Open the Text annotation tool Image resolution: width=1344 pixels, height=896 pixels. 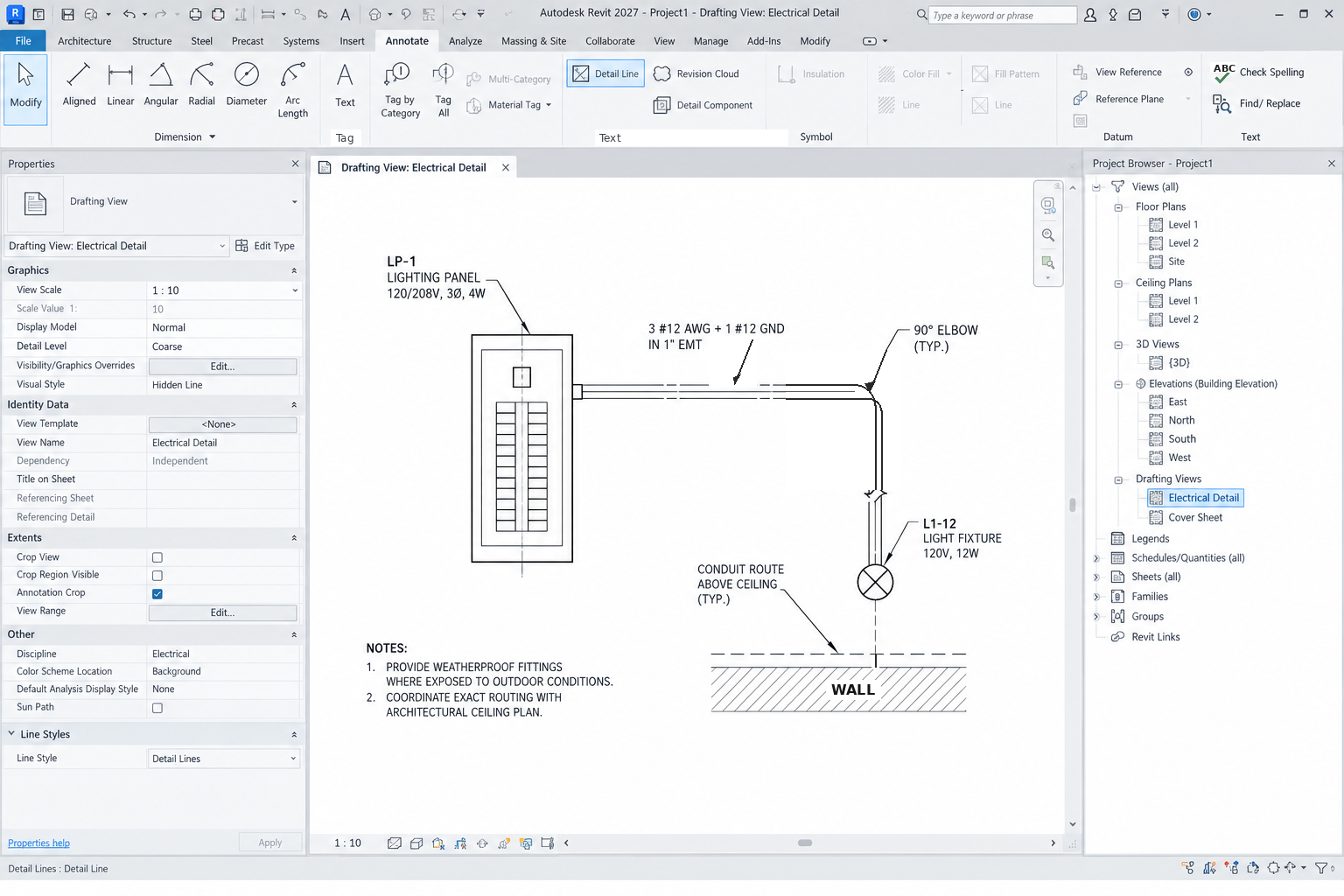click(x=345, y=85)
